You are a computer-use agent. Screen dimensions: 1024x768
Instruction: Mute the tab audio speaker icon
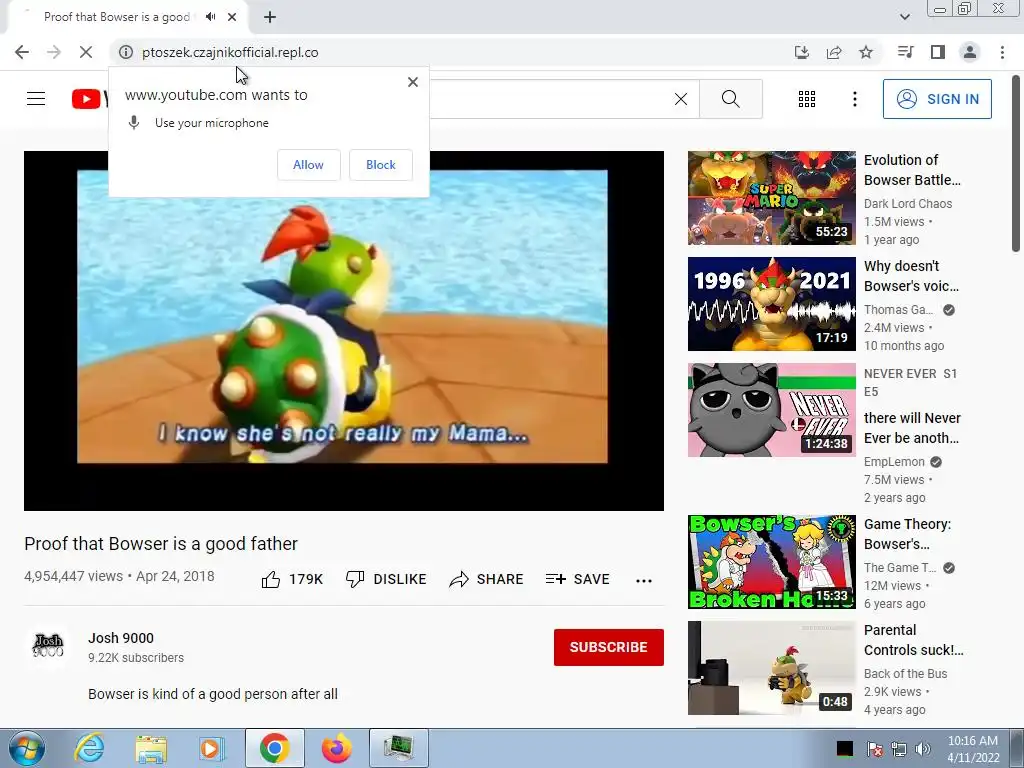[210, 17]
